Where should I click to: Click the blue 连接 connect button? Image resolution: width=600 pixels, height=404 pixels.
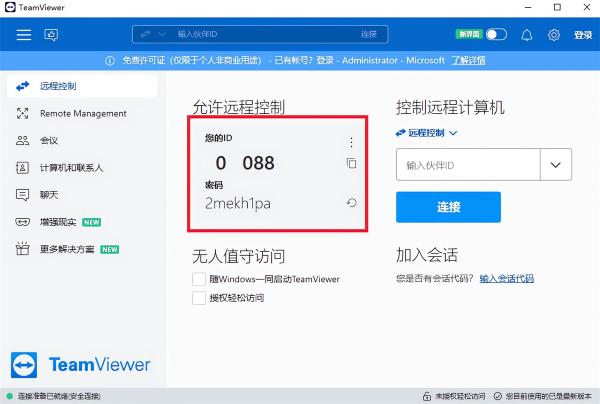[x=448, y=207]
